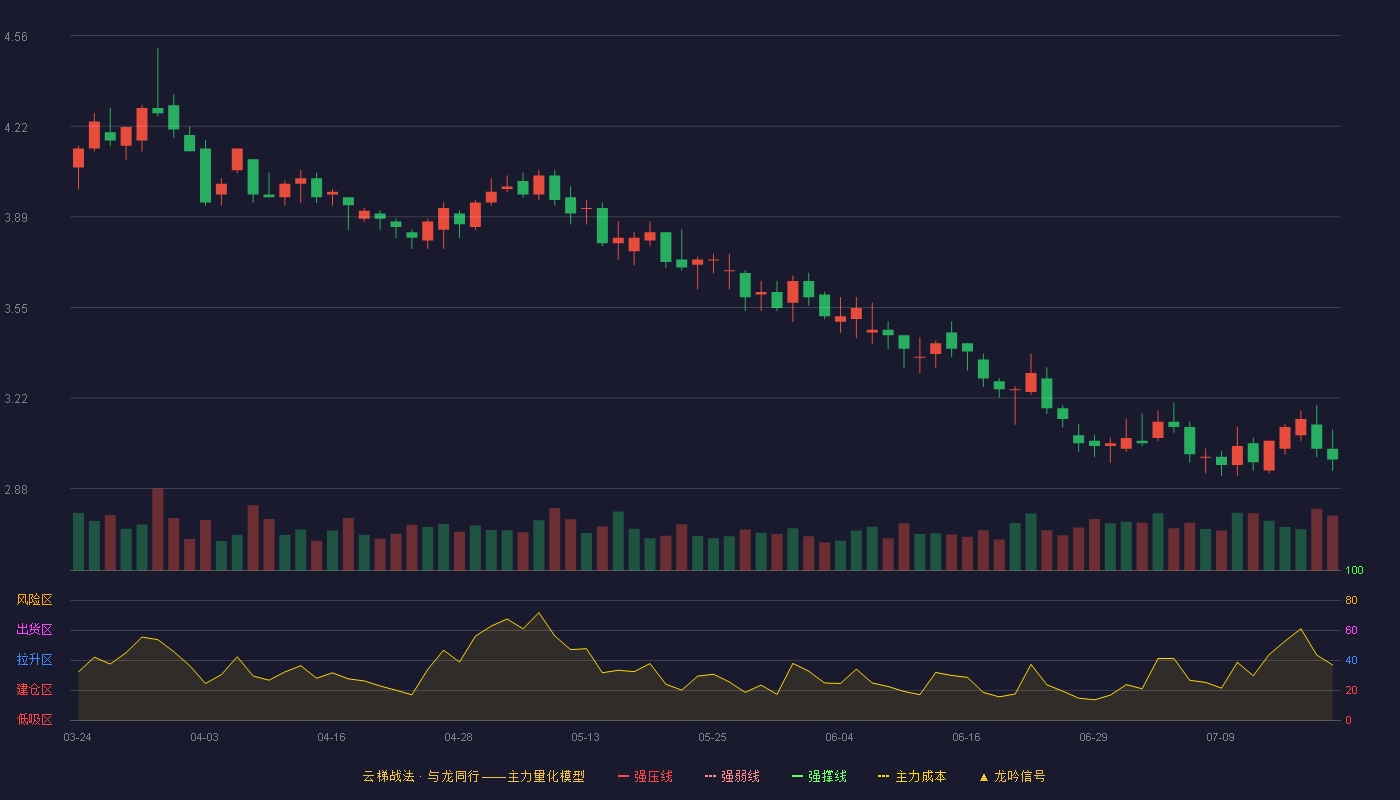Click the tallest red volume bar

coord(158,529)
